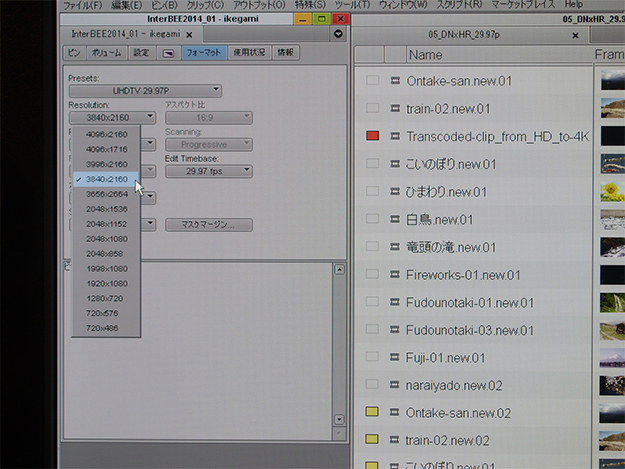
Task: Click the scroll-down arrow in project window
Action: (x=339, y=419)
